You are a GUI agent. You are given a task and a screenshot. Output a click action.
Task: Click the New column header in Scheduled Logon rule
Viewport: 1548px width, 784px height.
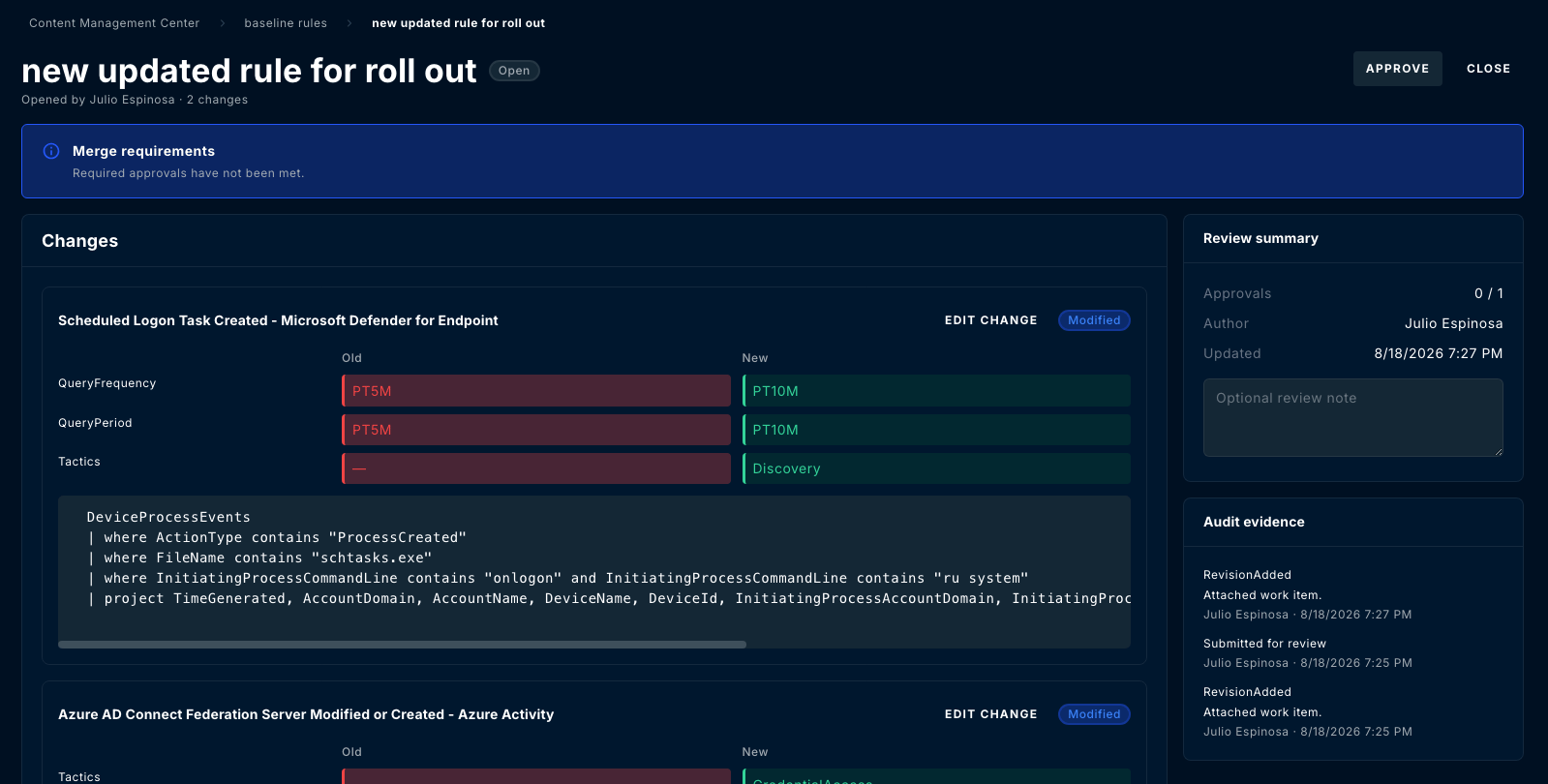pyautogui.click(x=754, y=358)
